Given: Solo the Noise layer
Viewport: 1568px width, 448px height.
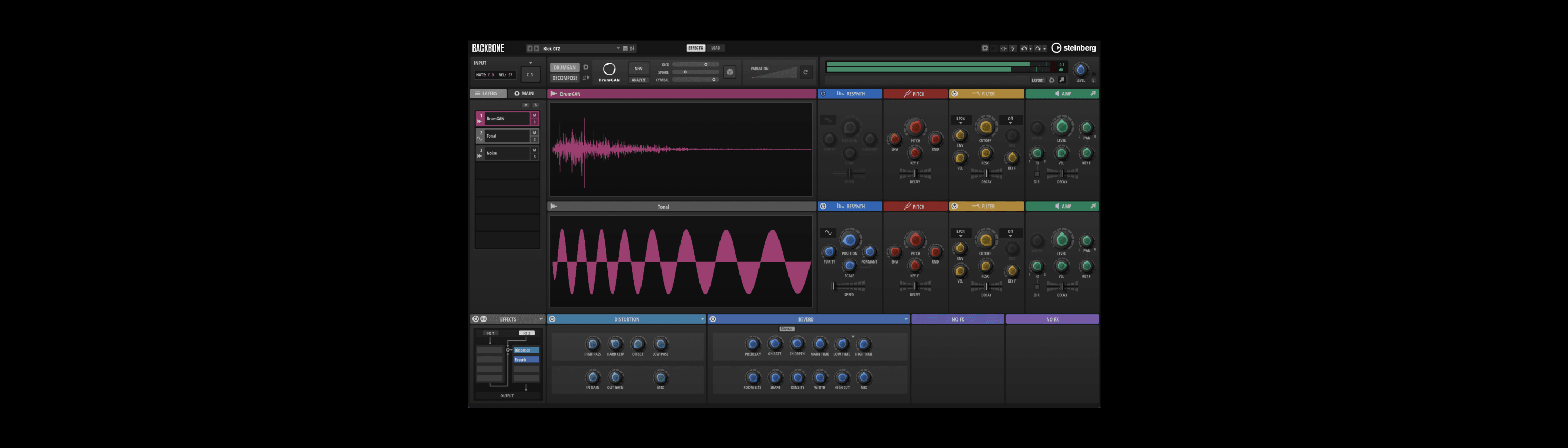Looking at the screenshot, I should [x=535, y=157].
